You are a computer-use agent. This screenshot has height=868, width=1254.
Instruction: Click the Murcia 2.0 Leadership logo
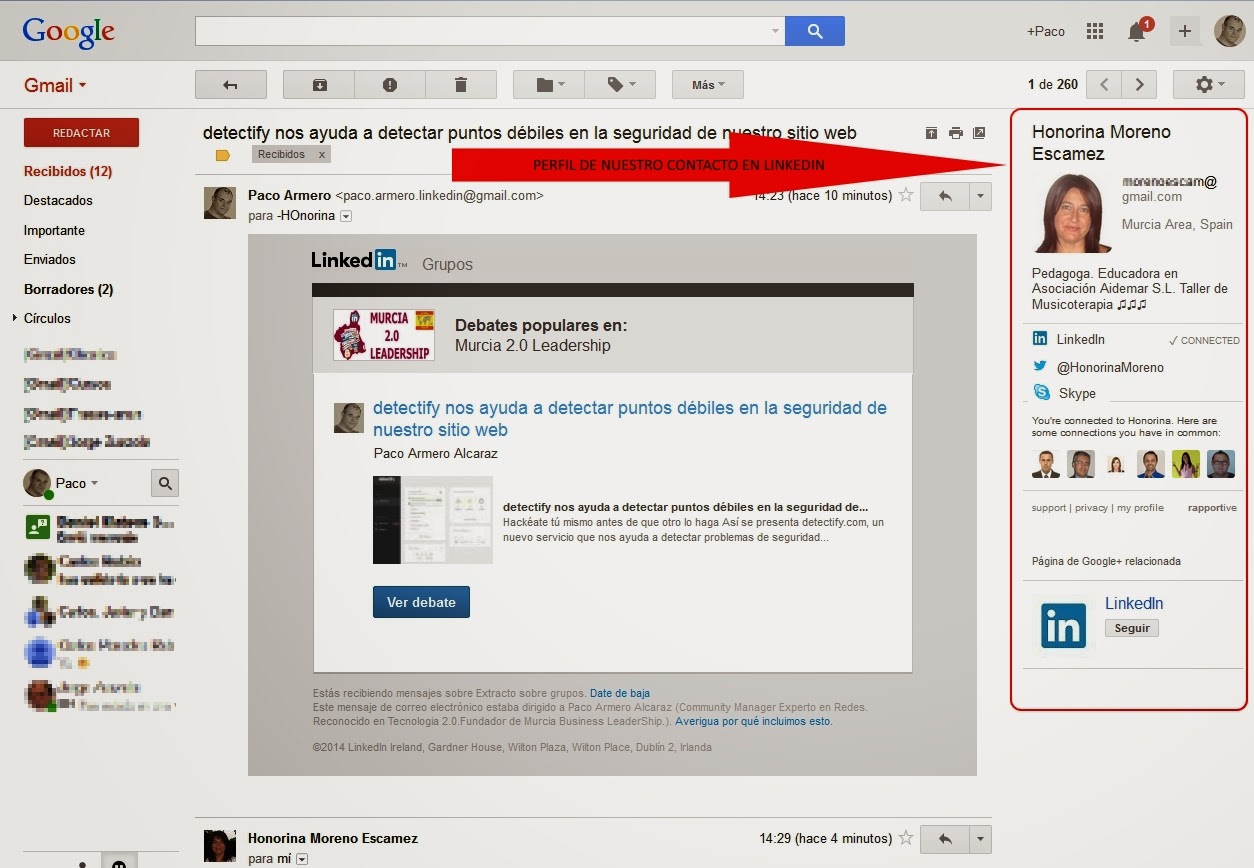pyautogui.click(x=384, y=335)
